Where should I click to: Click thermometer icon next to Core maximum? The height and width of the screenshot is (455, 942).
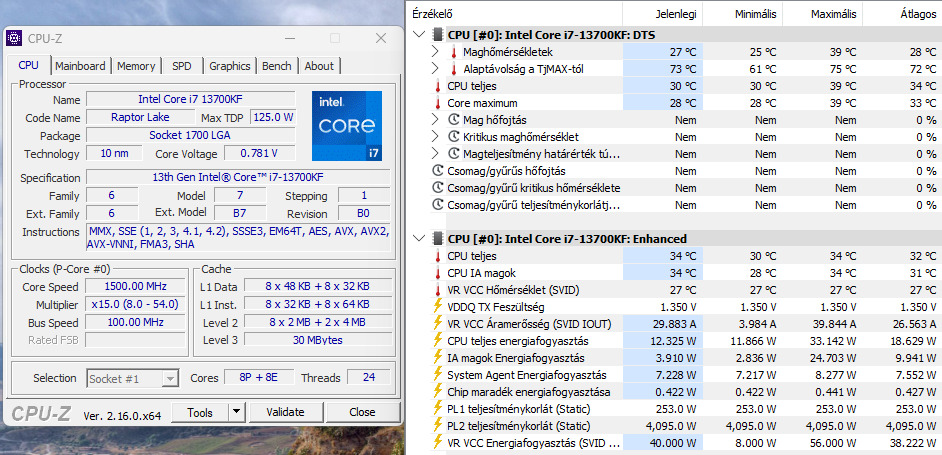[x=438, y=103]
